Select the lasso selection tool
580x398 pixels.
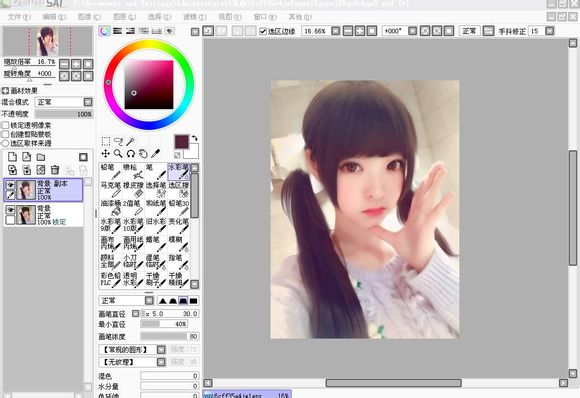pos(118,141)
